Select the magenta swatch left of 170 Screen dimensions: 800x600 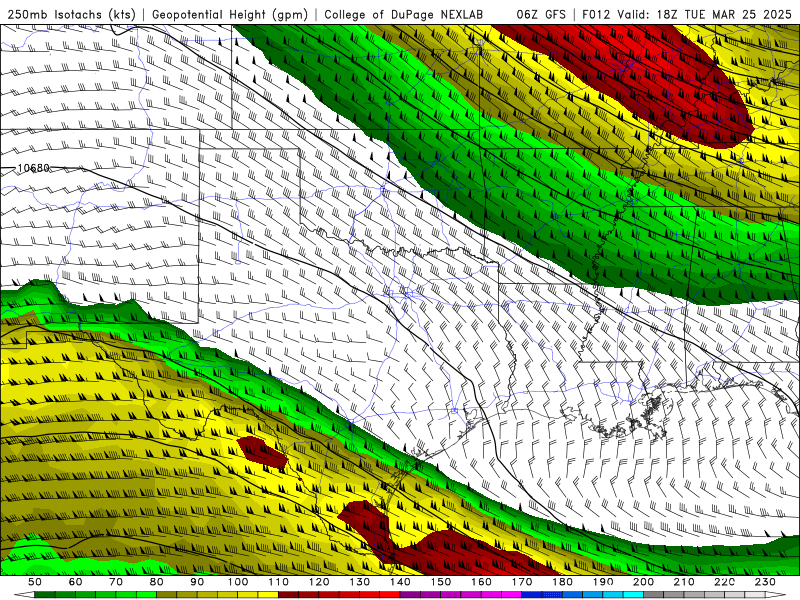(511, 595)
